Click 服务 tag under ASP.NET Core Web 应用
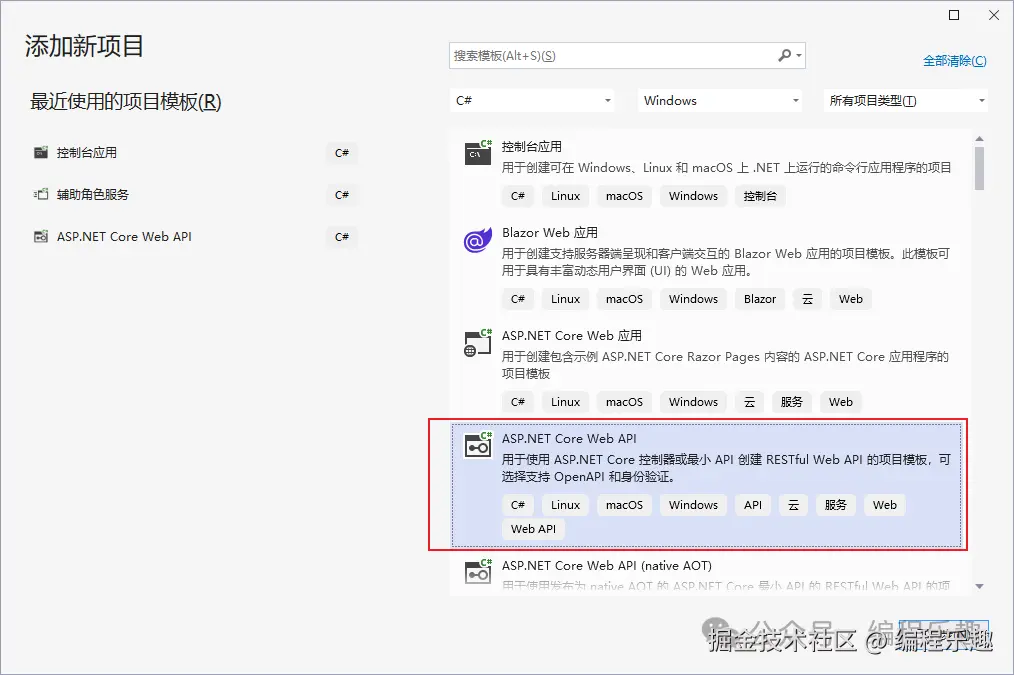 [792, 402]
